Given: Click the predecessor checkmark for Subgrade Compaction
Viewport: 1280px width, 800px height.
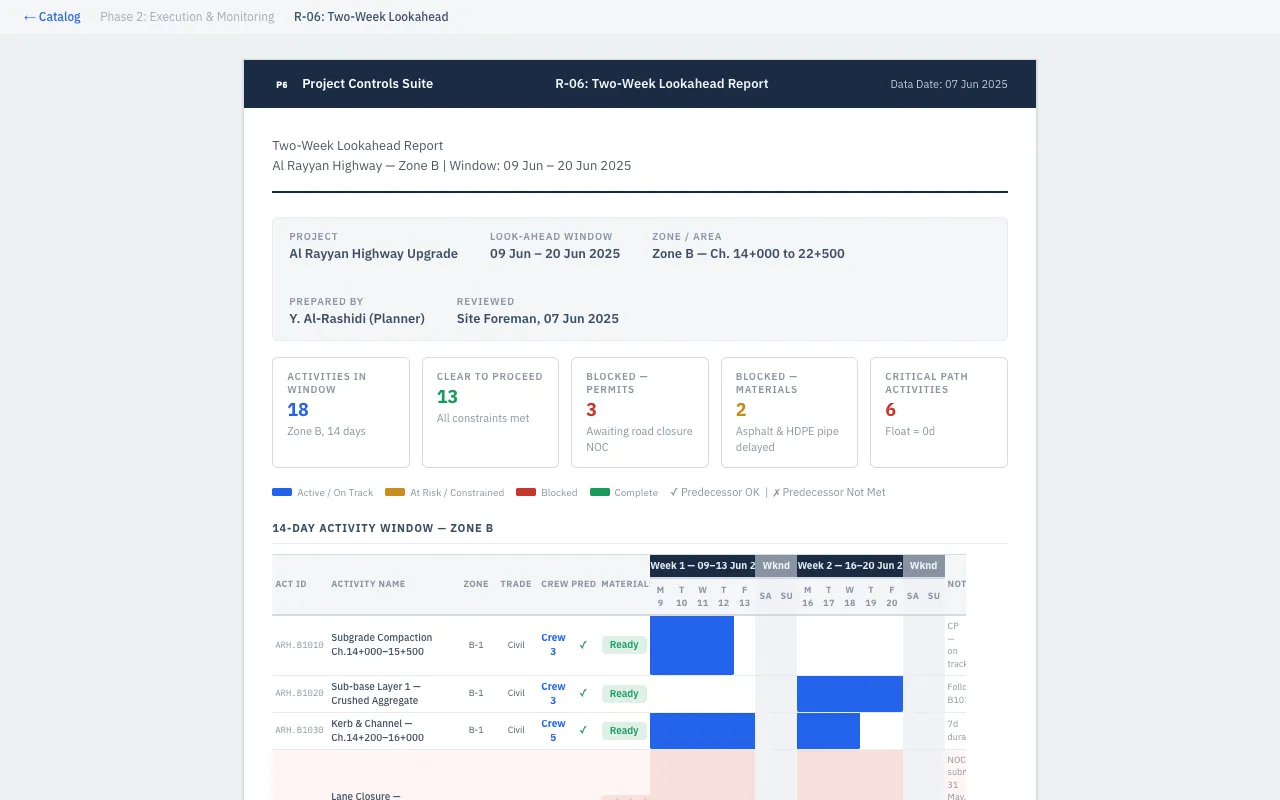Looking at the screenshot, I should [583, 645].
